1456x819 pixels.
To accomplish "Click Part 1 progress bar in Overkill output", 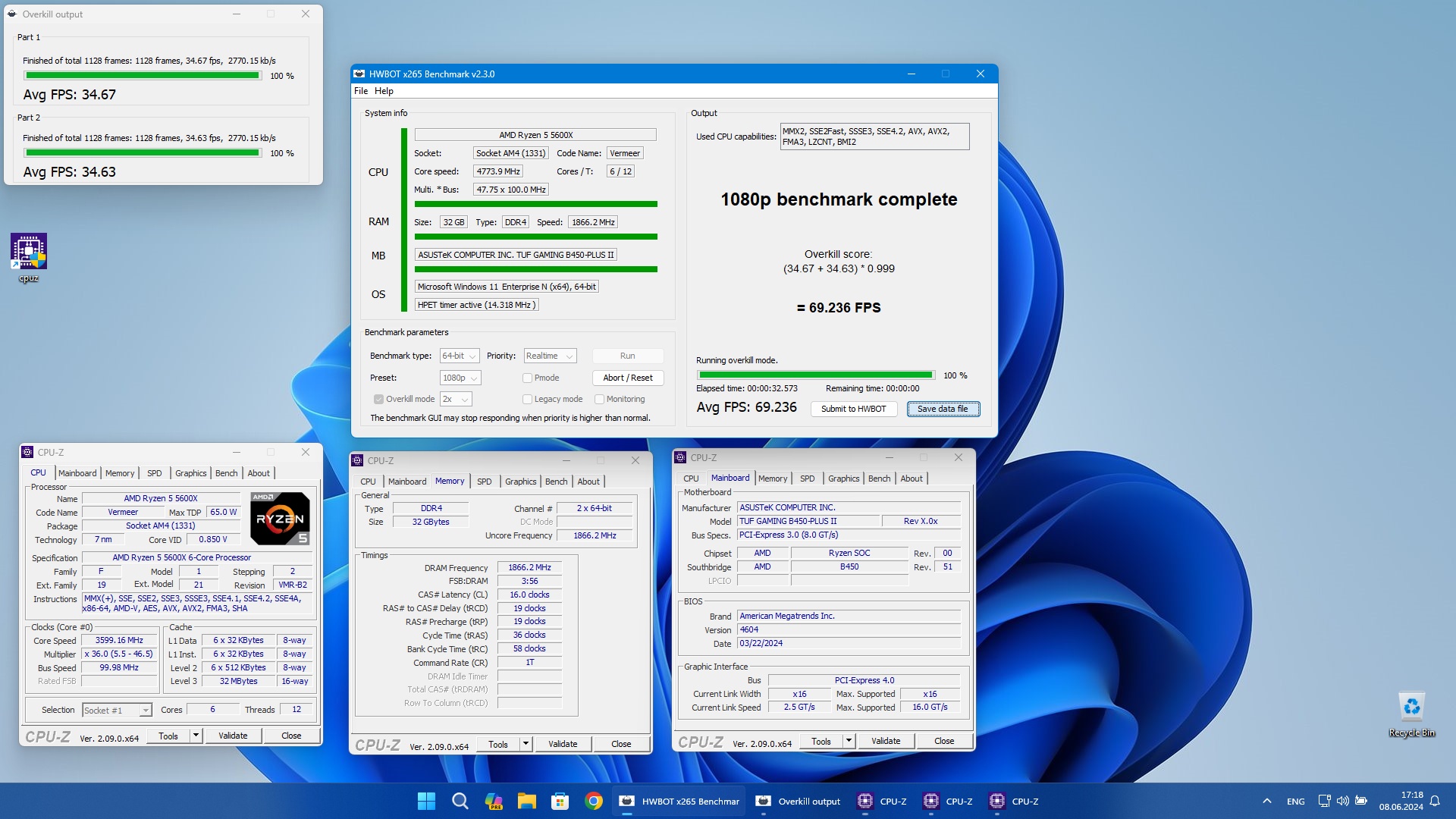I will 143,76.
